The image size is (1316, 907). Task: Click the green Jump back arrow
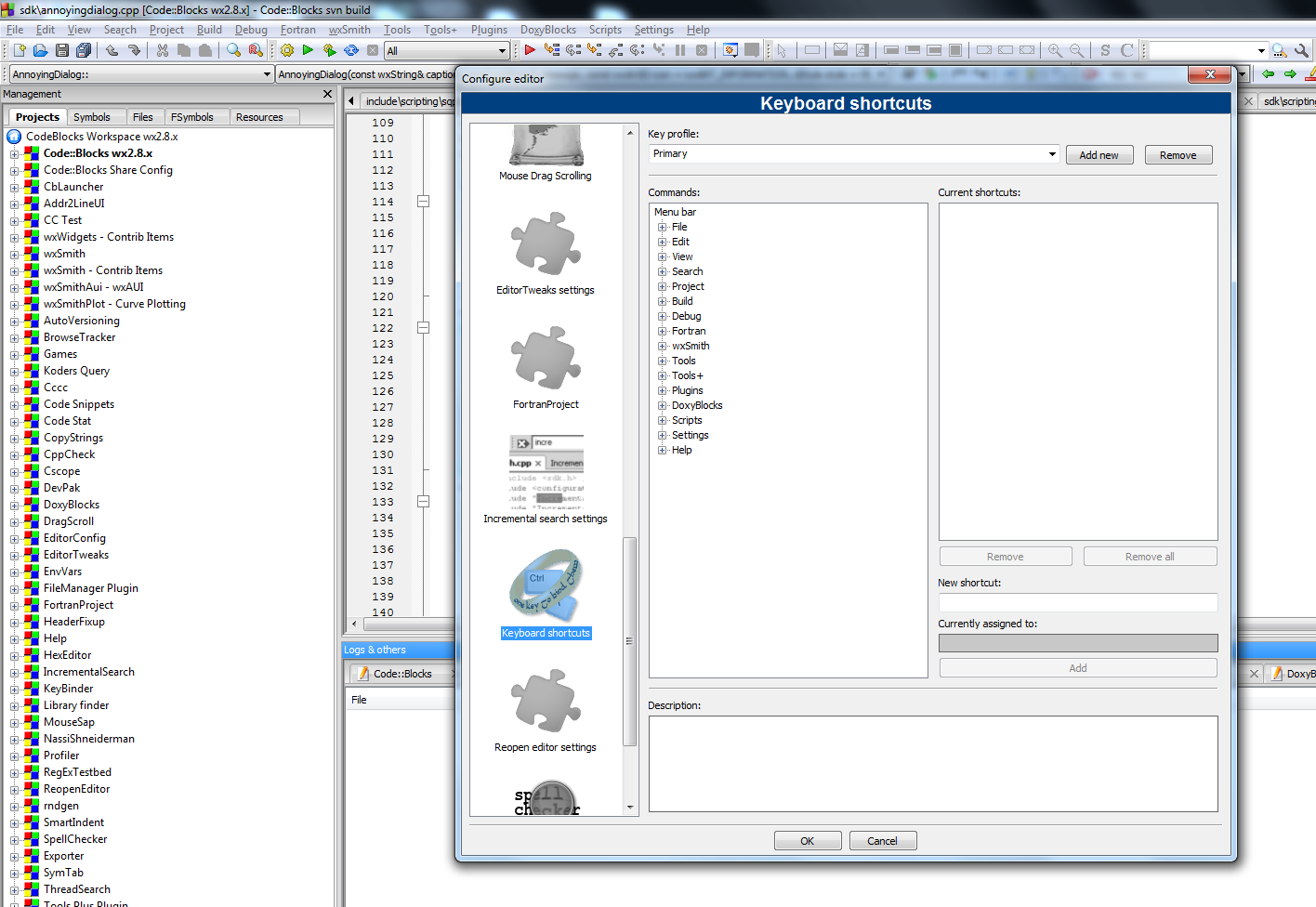pos(1268,74)
